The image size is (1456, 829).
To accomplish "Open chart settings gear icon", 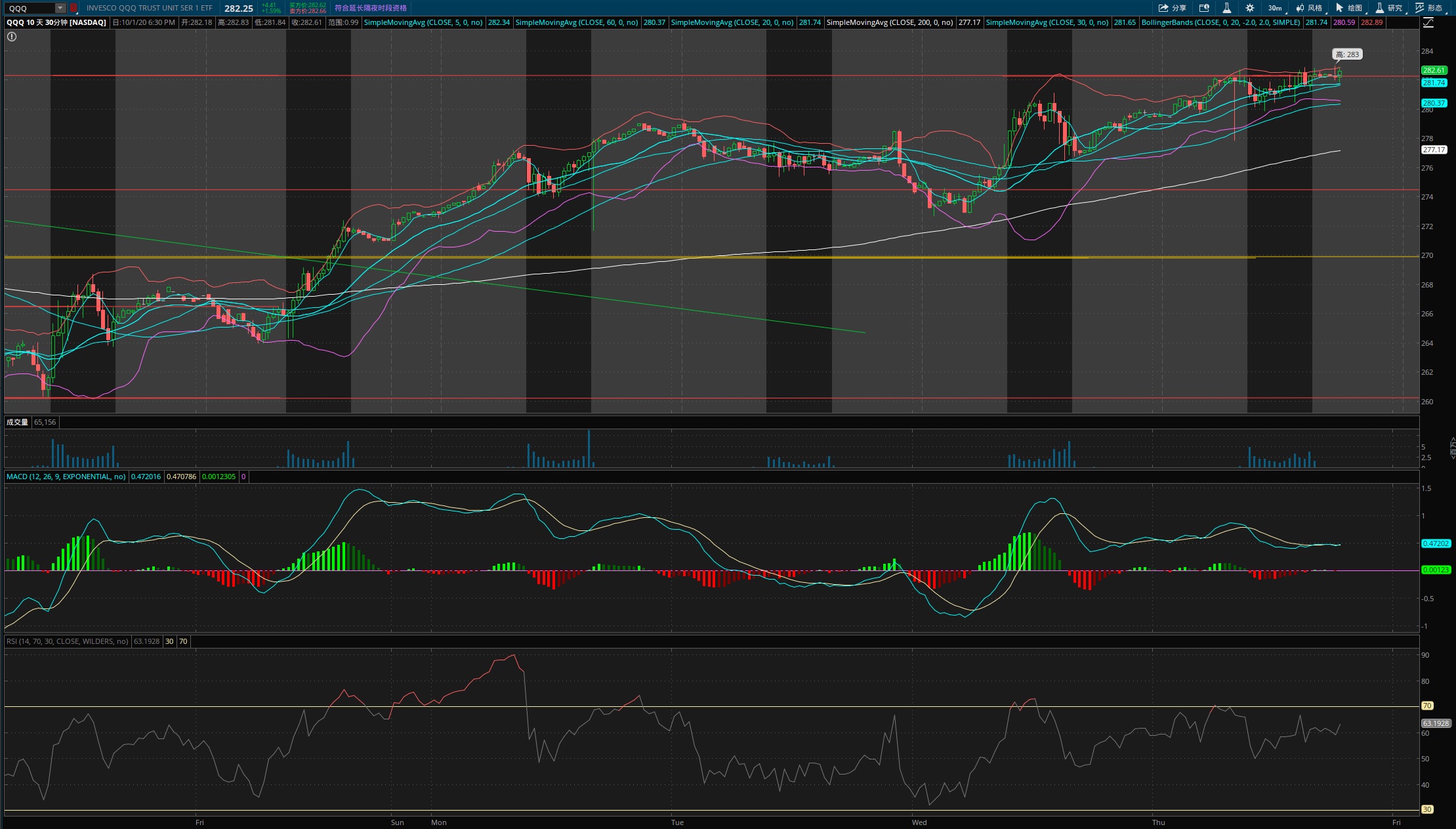I will pos(1250,8).
